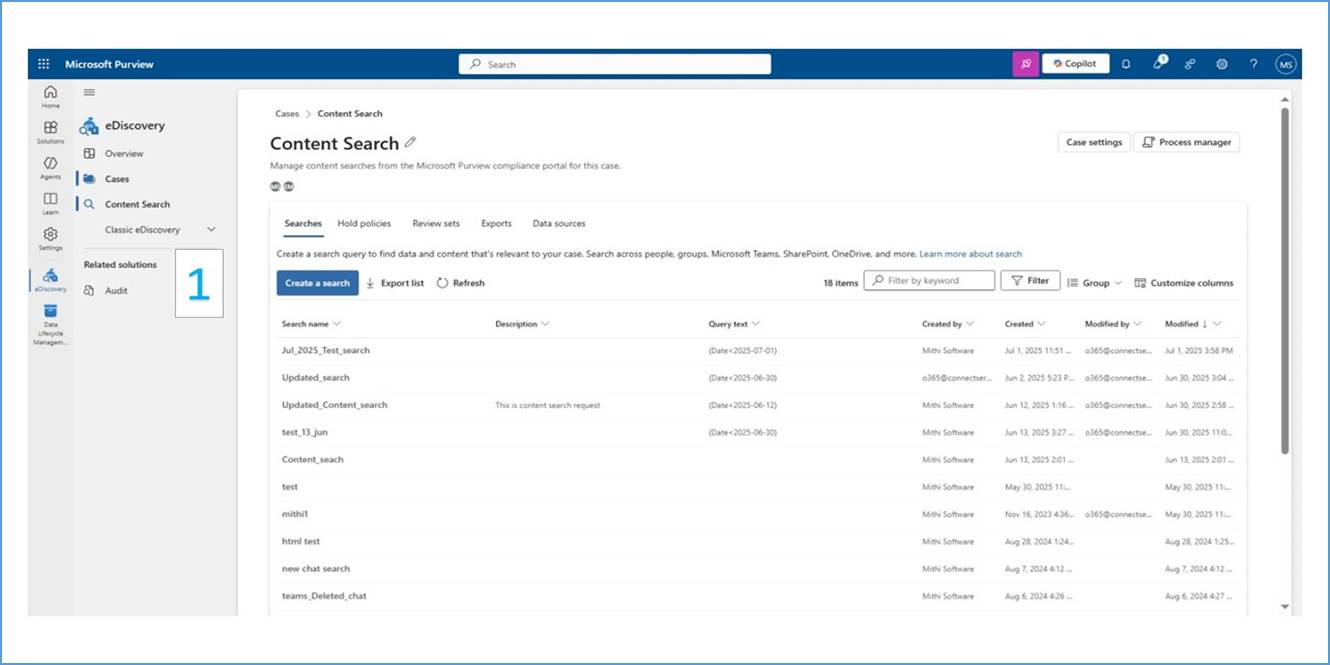Switch to the Exports tab
Viewport: 1330px width, 665px height.
[496, 223]
